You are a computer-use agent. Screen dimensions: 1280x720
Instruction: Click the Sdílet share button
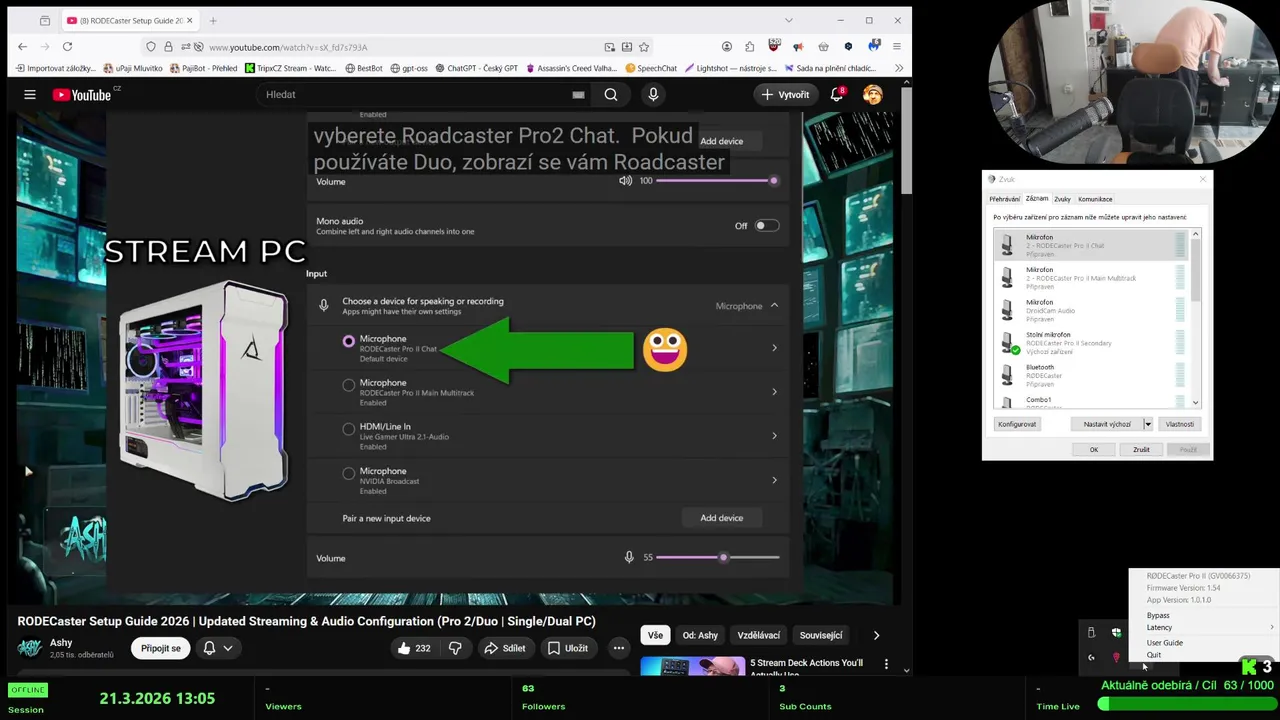(x=504, y=648)
